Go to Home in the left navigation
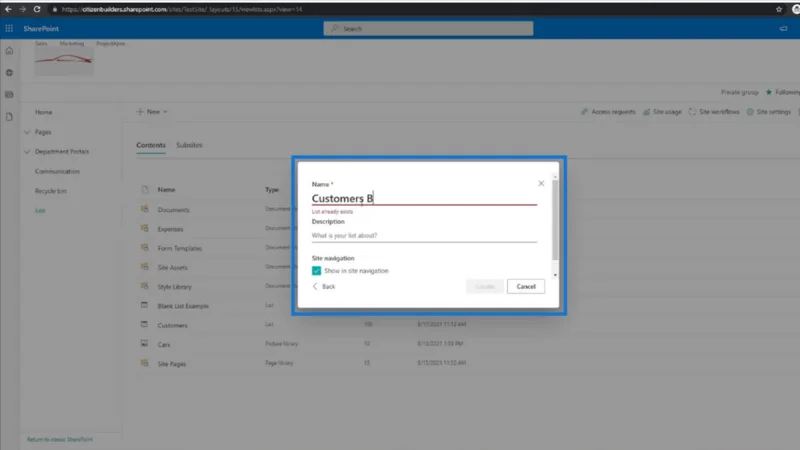The width and height of the screenshot is (800, 450). click(43, 112)
